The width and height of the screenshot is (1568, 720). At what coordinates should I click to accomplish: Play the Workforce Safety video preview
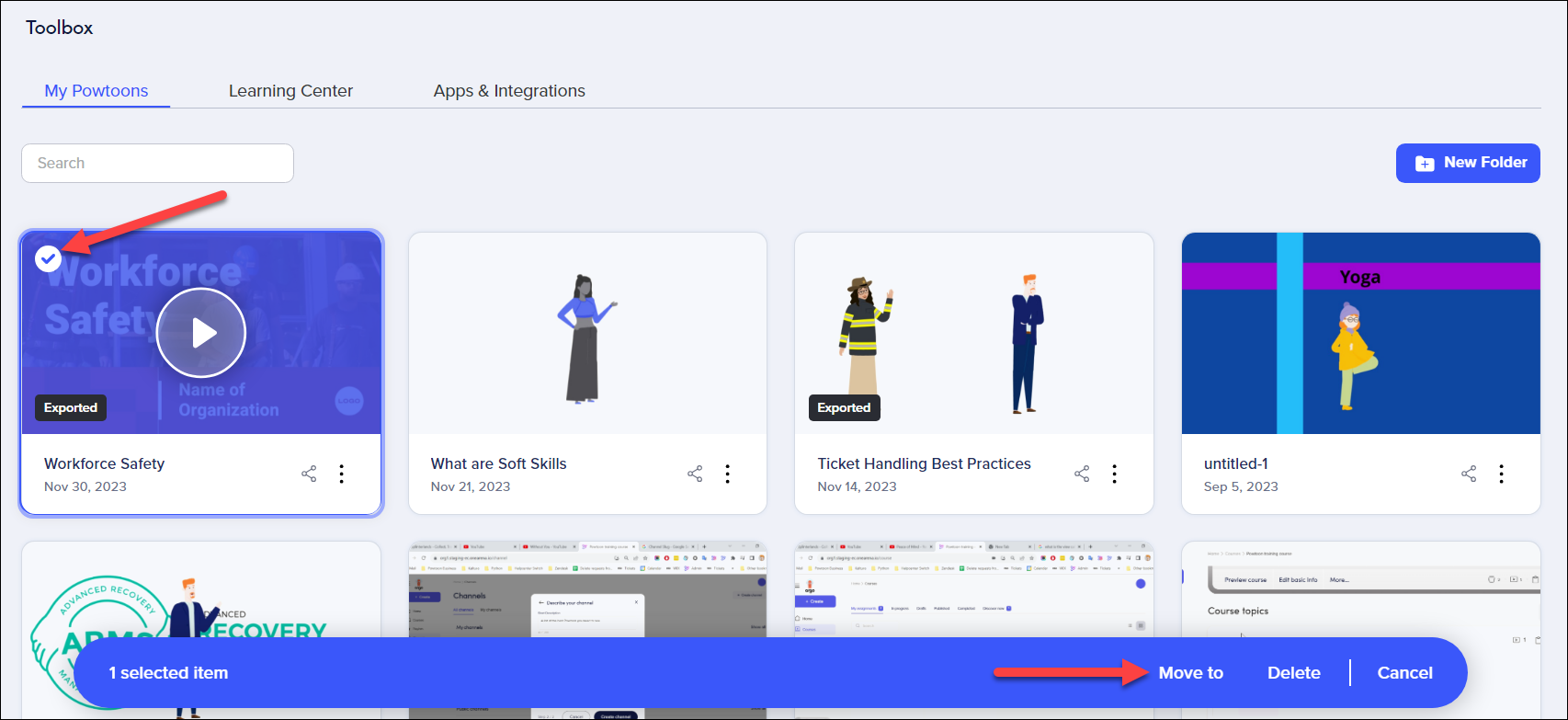pos(201,333)
